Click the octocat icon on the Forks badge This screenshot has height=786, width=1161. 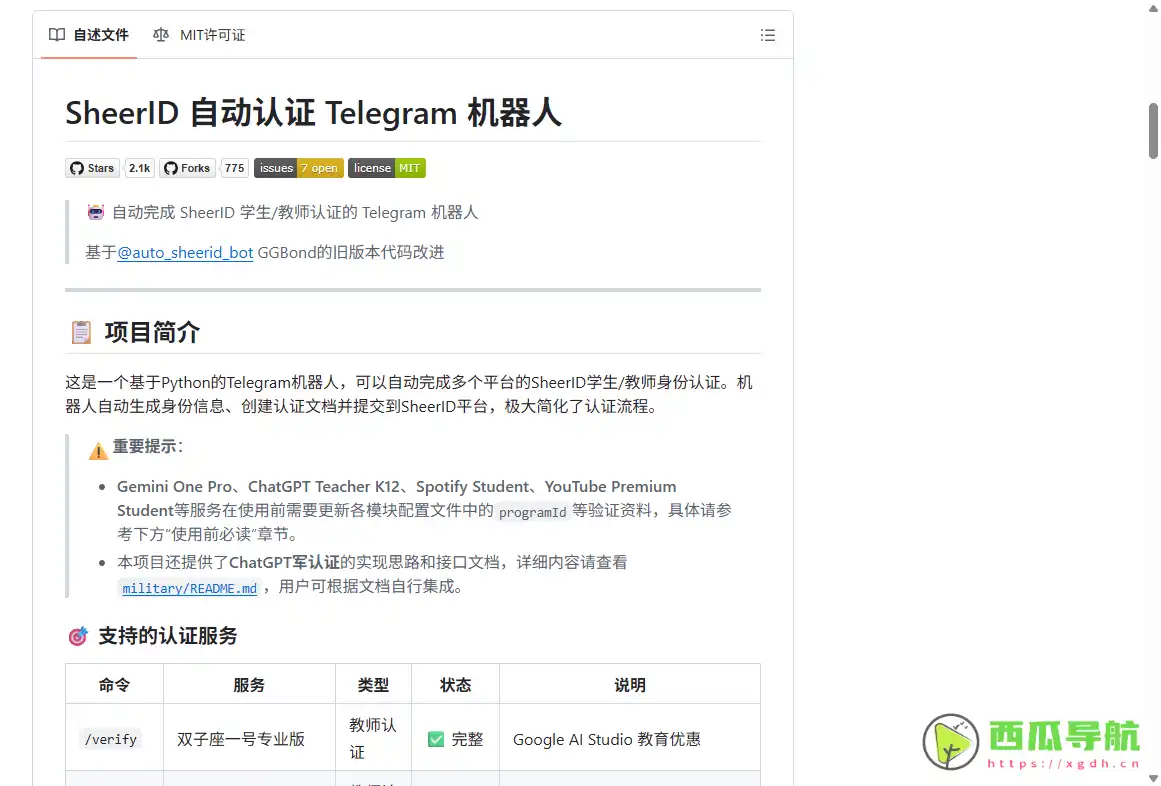pos(172,167)
